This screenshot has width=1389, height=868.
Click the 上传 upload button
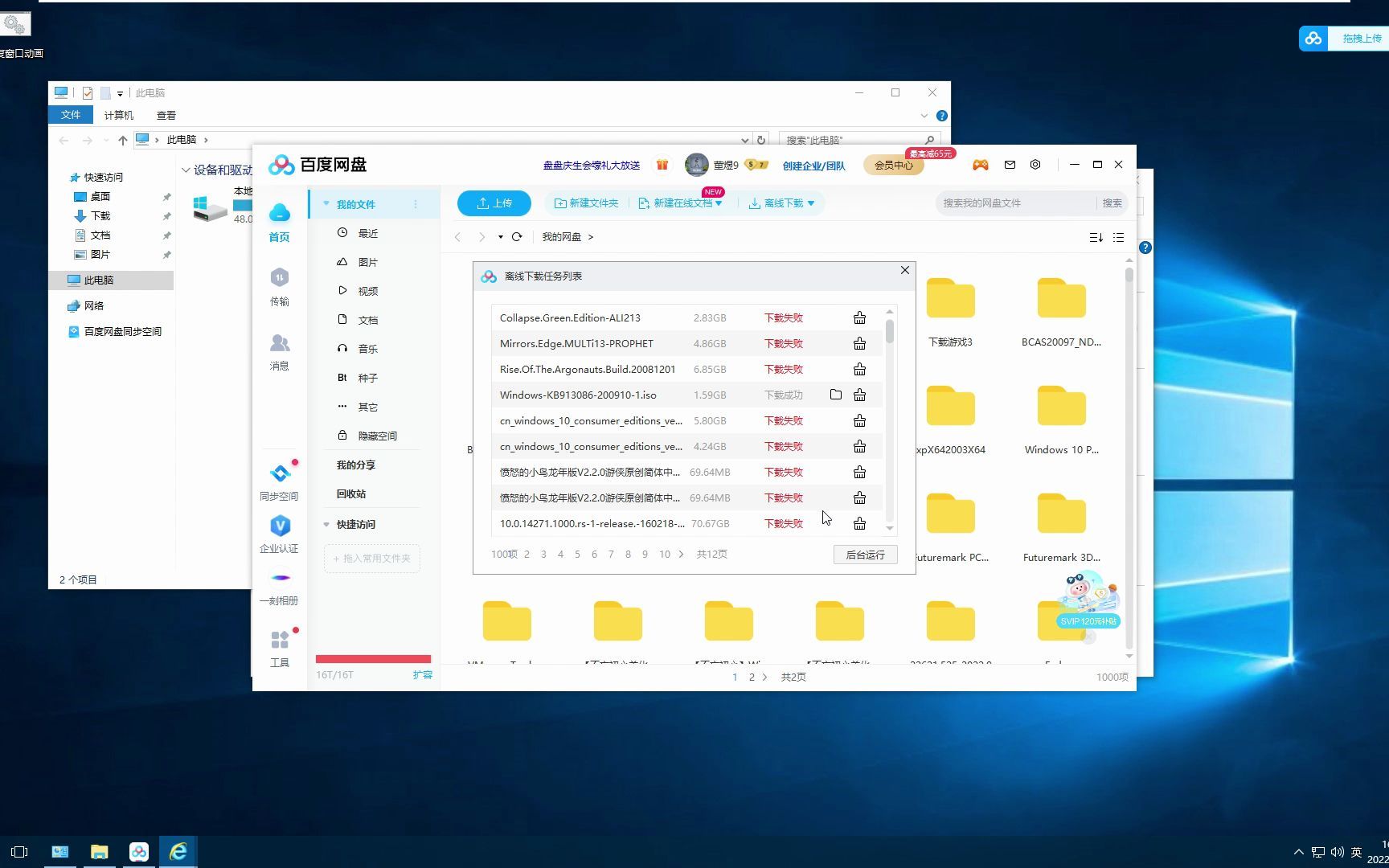(494, 203)
